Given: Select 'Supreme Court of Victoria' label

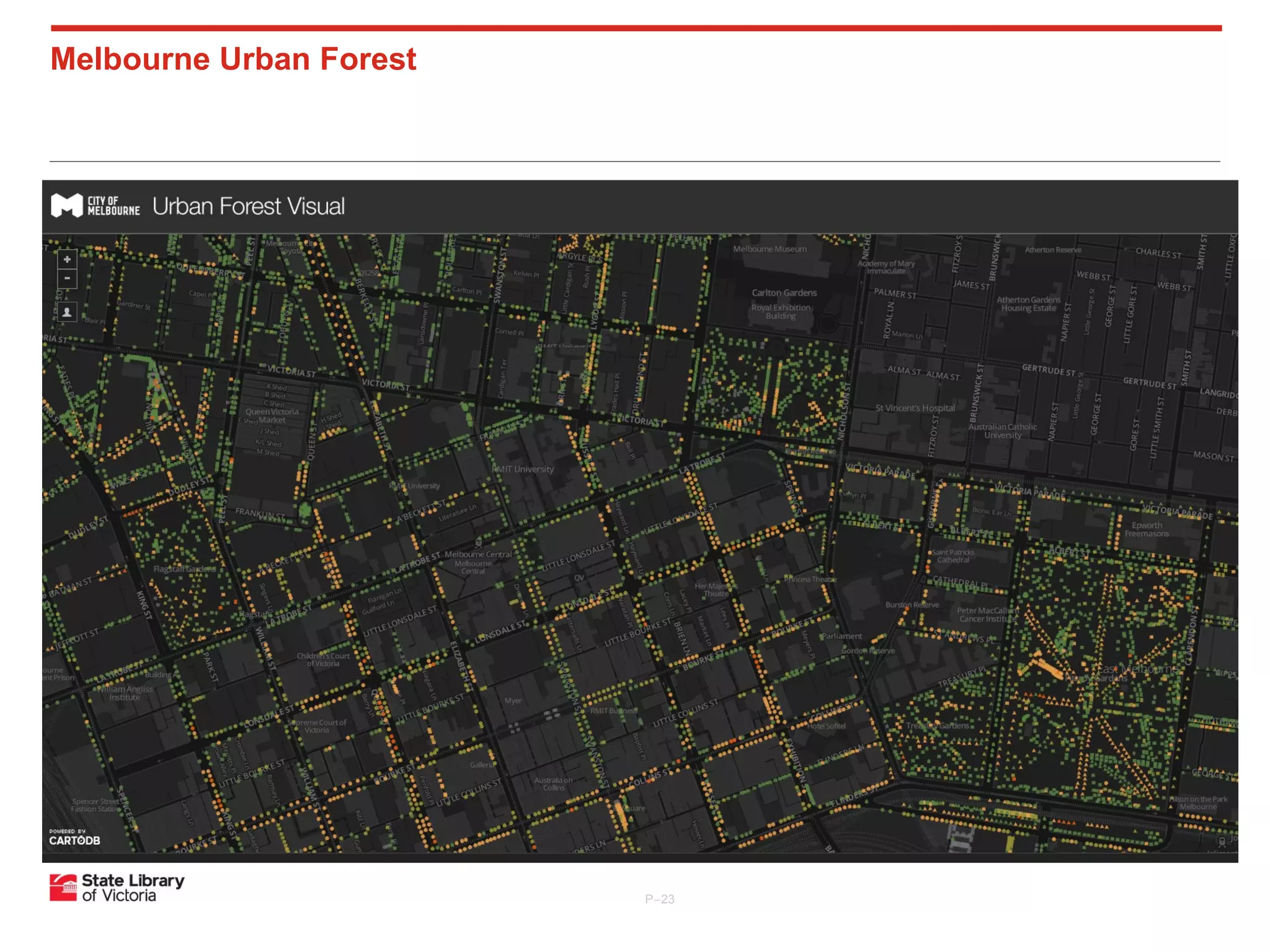Looking at the screenshot, I should click(x=317, y=726).
